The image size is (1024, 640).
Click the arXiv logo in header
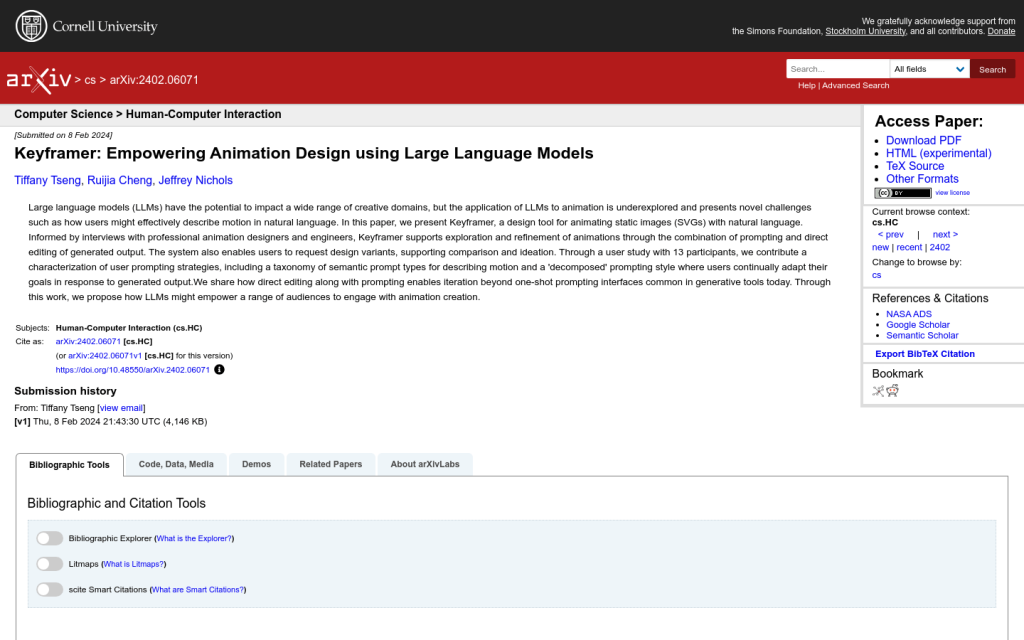tap(38, 79)
